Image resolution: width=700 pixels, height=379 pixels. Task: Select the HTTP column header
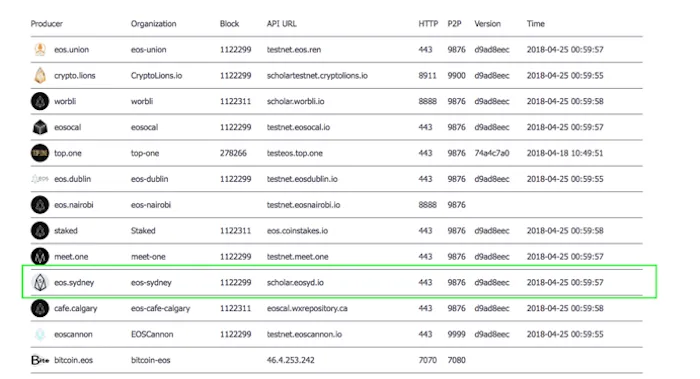click(x=428, y=24)
